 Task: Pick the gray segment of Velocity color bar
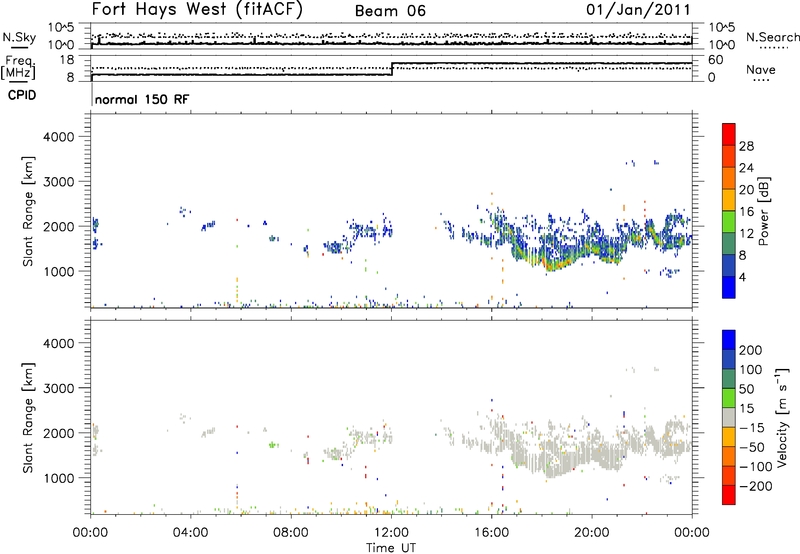click(x=729, y=417)
